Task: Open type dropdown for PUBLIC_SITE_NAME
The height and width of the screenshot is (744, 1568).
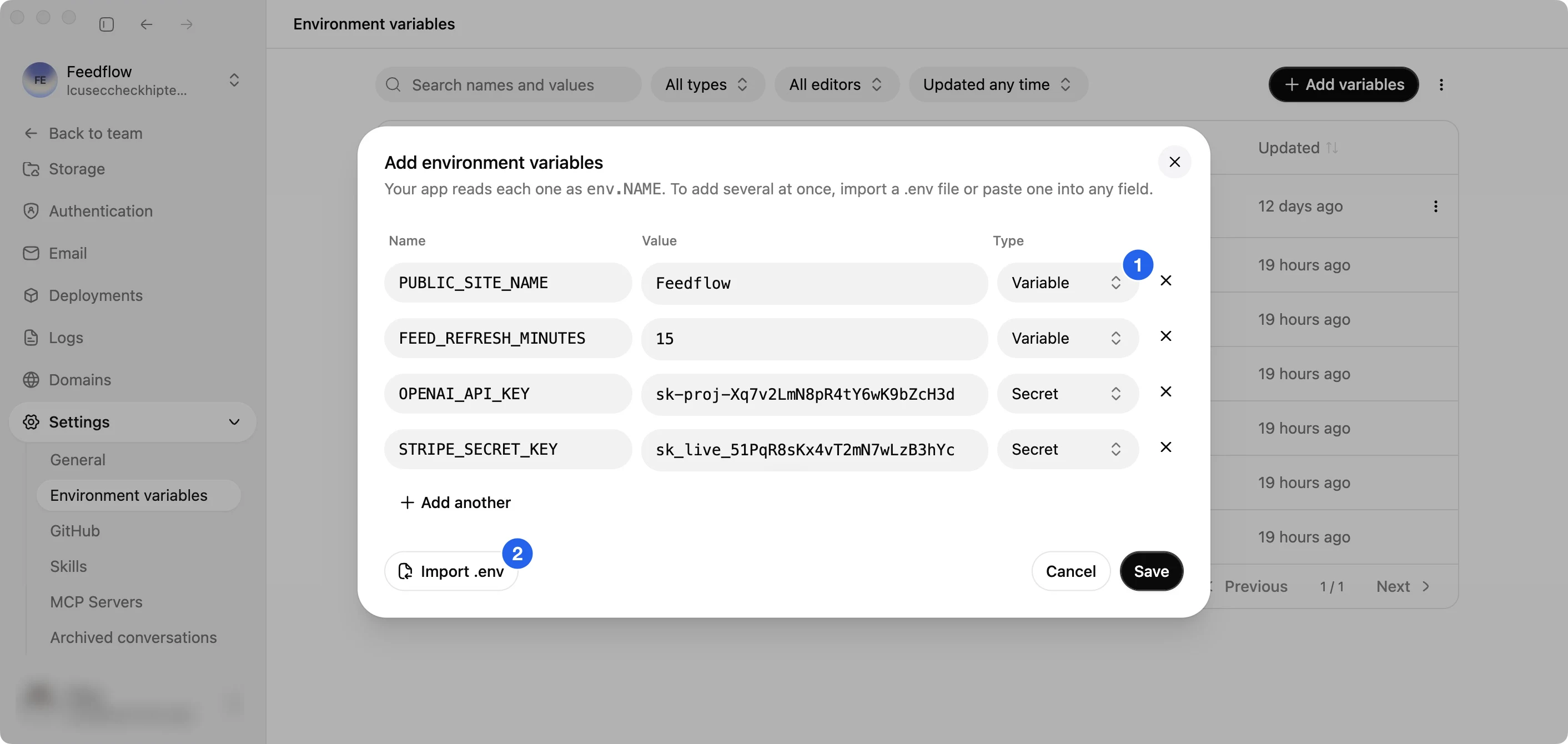Action: pos(1067,283)
